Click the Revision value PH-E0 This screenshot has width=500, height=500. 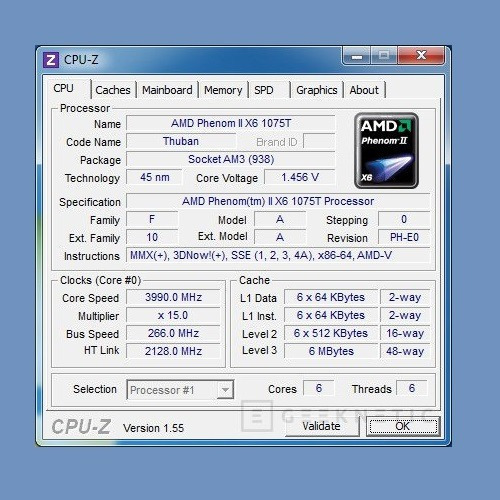[404, 237]
